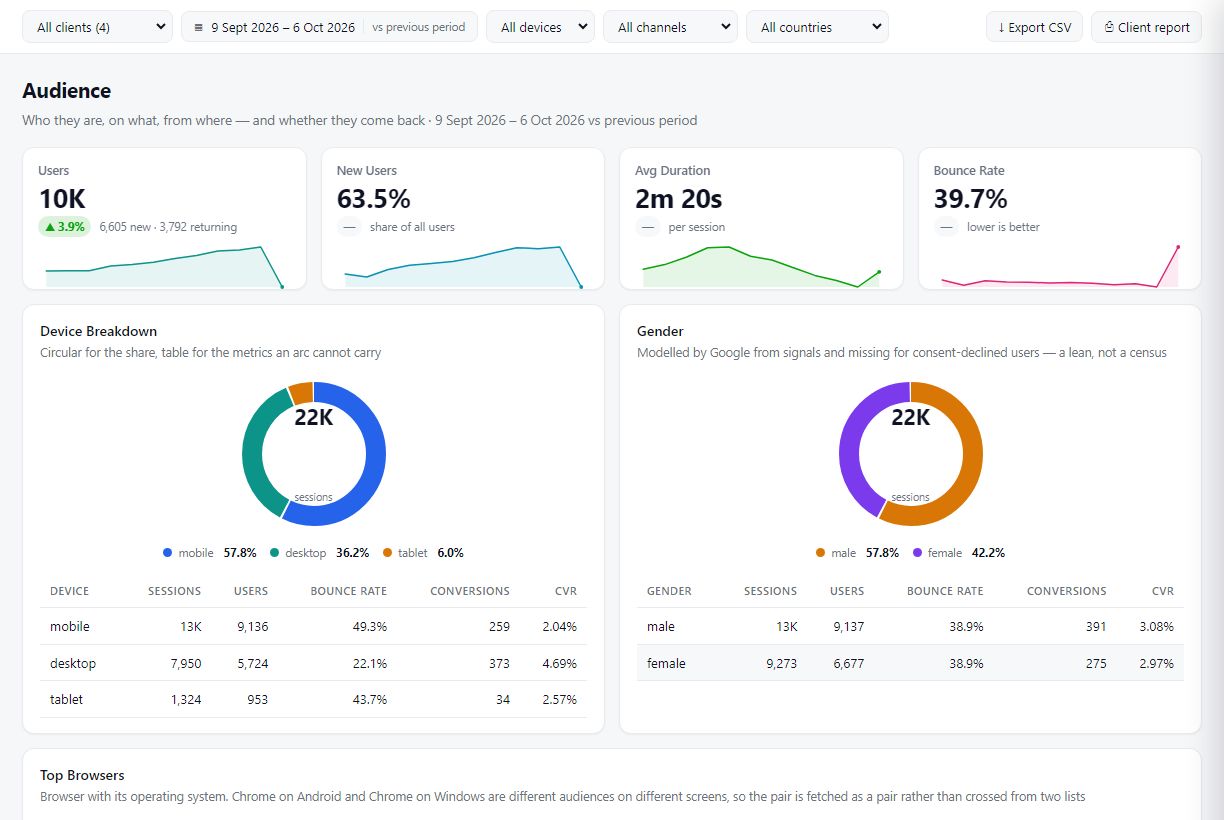Click the teal desktop legend dot
Screen dimensions: 1224x820
pyautogui.click(x=274, y=553)
